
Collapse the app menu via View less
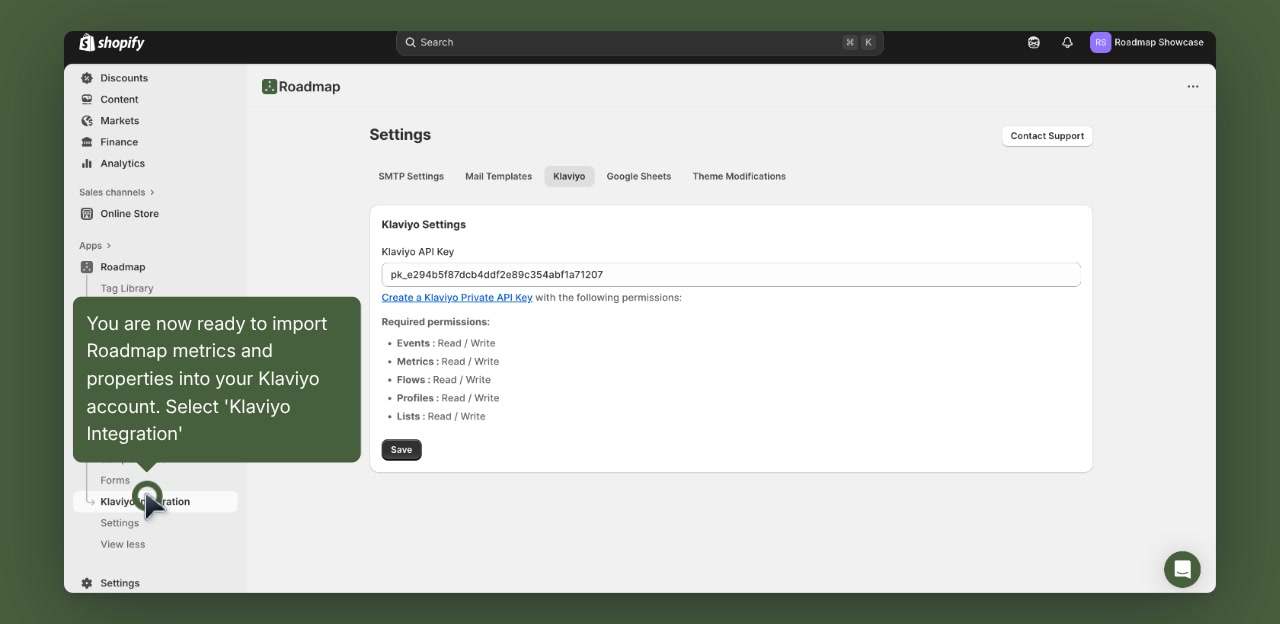(x=122, y=544)
